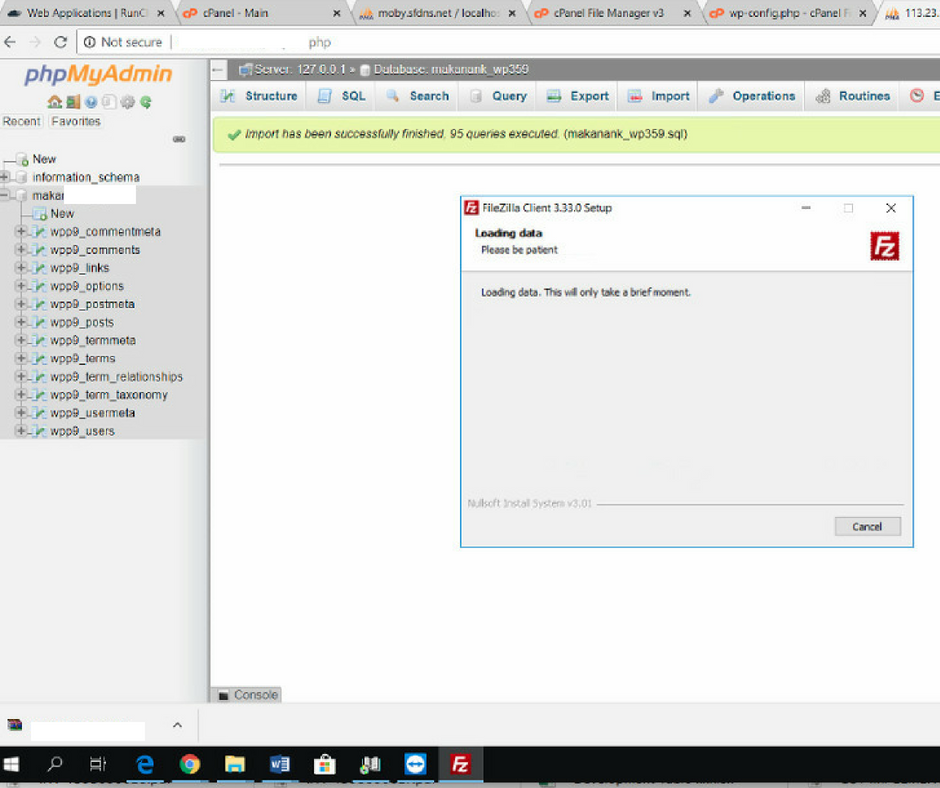Expand wpp9_terms table node
The height and width of the screenshot is (788, 940).
click(x=21, y=358)
